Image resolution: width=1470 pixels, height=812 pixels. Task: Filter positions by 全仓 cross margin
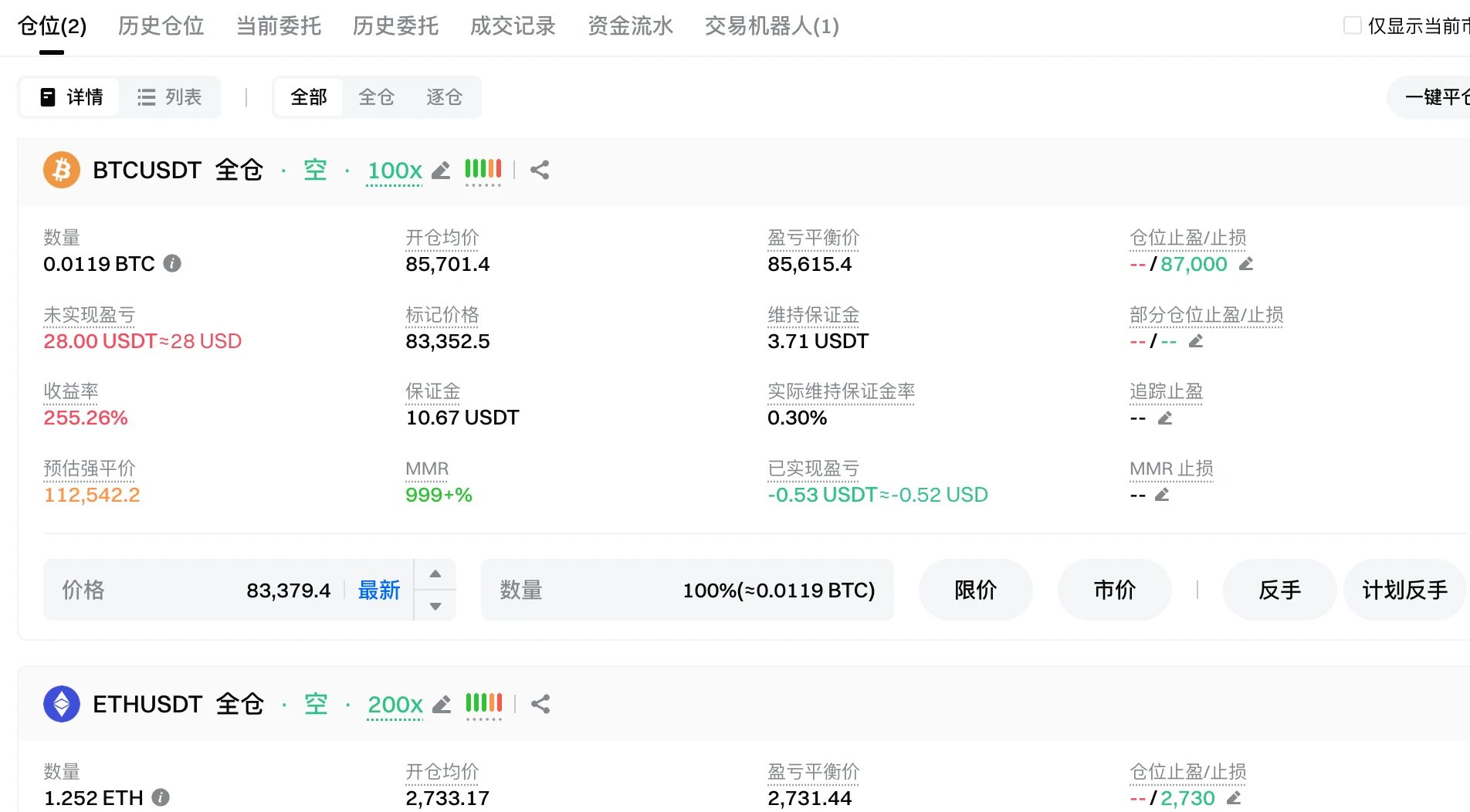pyautogui.click(x=377, y=97)
